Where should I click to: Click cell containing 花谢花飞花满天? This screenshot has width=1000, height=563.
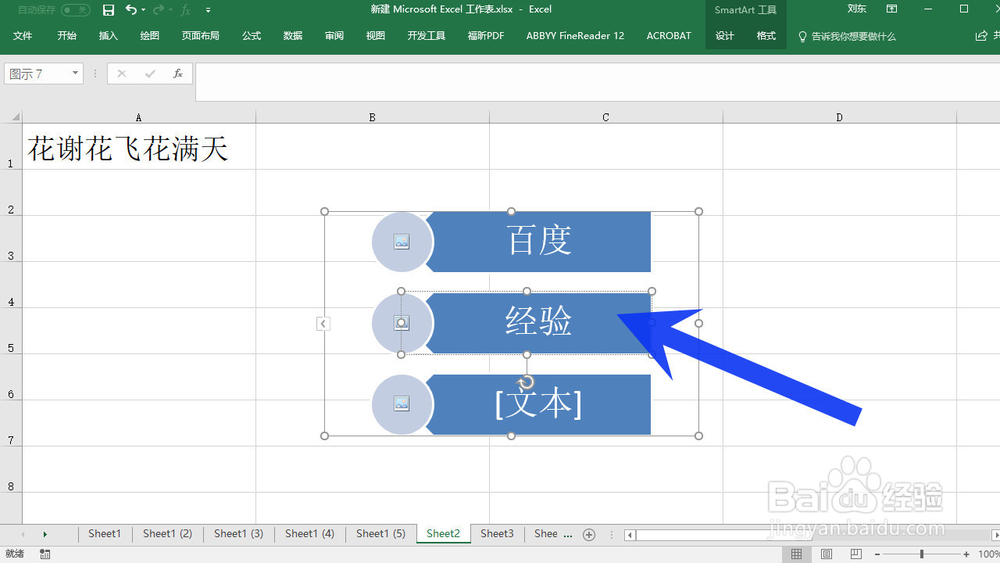(x=138, y=147)
